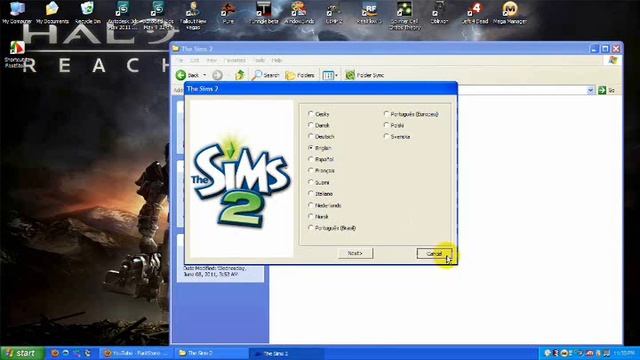The width and height of the screenshot is (640, 360).
Task: Open the Windows Start menu
Action: pyautogui.click(x=22, y=353)
